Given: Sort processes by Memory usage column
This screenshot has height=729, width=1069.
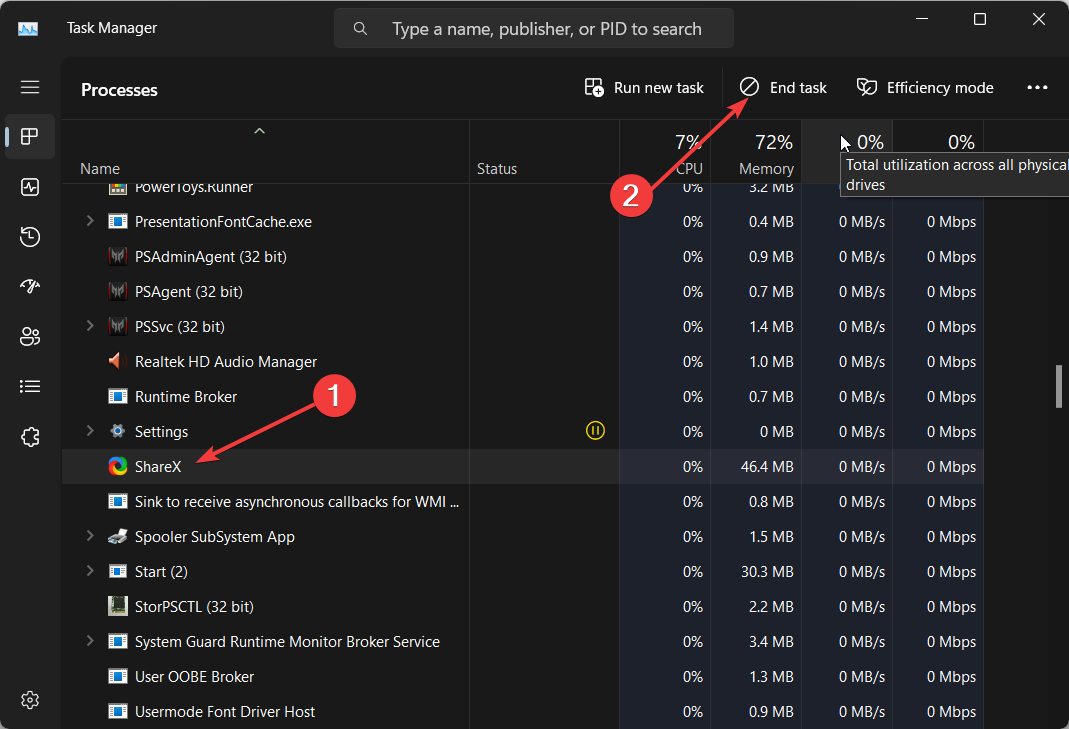Looking at the screenshot, I should coord(755,152).
